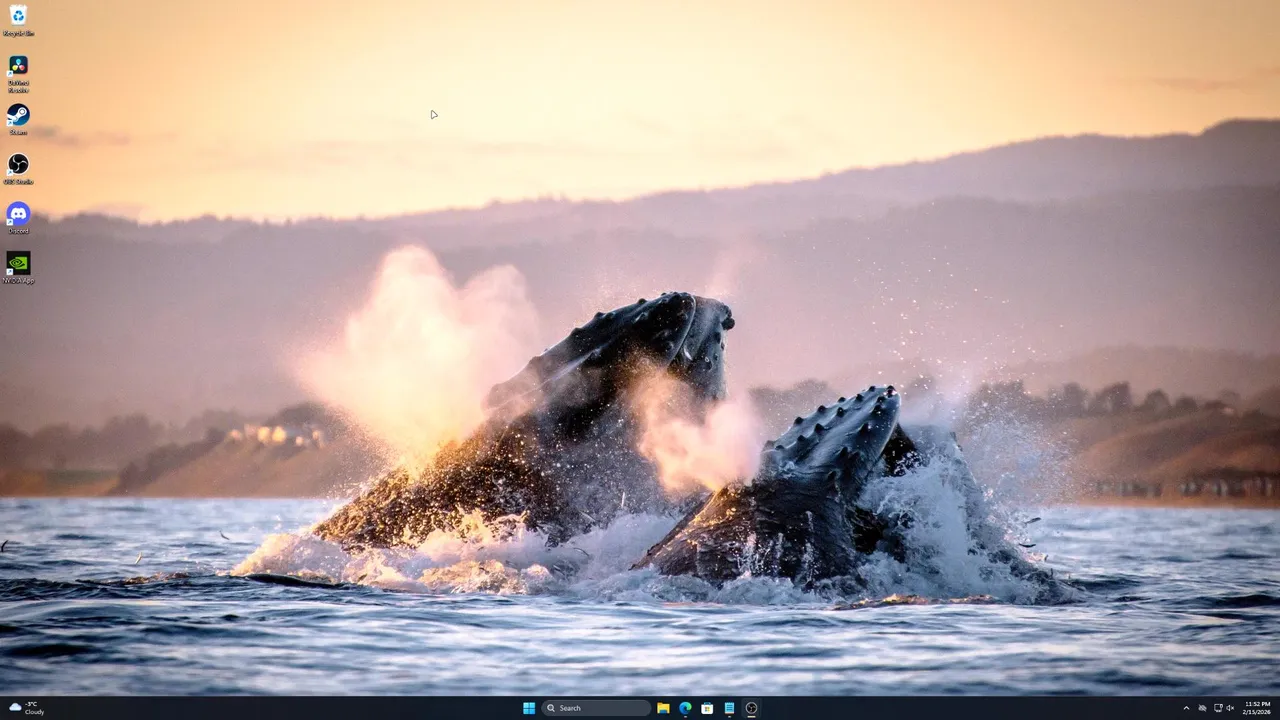Select the NVIDIA App desktop shortcut
Image resolution: width=1280 pixels, height=720 pixels.
(18, 267)
